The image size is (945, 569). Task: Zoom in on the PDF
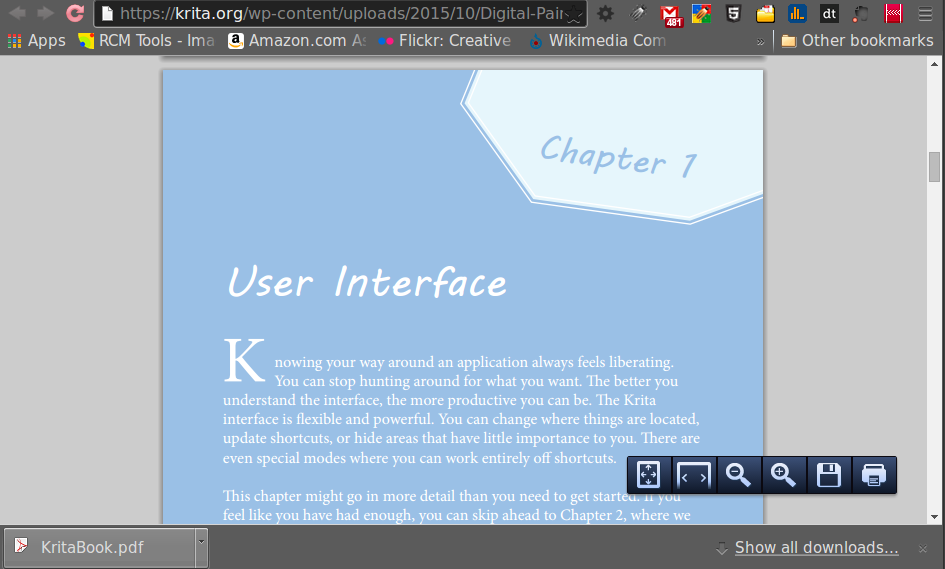coord(783,475)
